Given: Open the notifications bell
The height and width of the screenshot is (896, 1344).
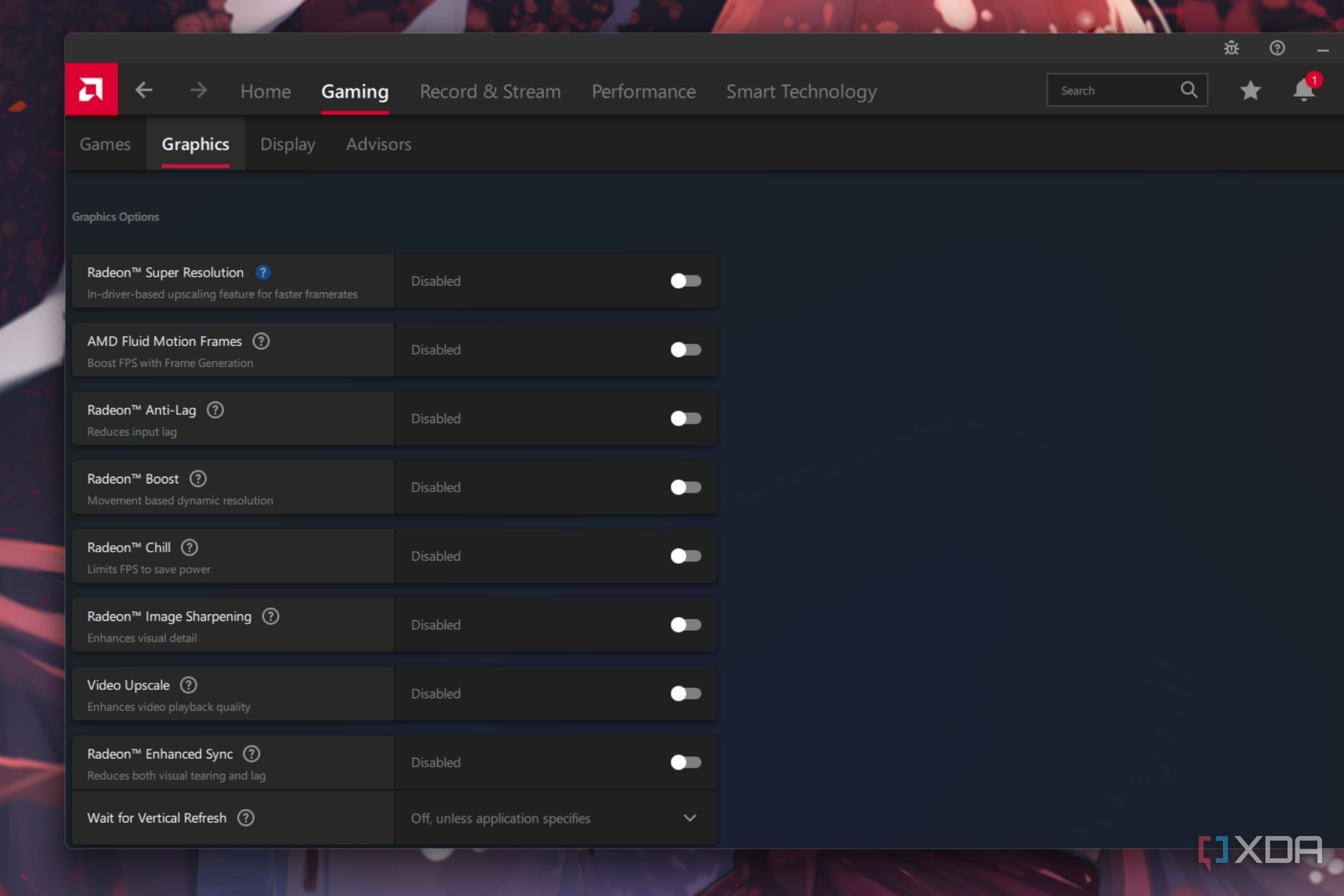Looking at the screenshot, I should pyautogui.click(x=1303, y=90).
